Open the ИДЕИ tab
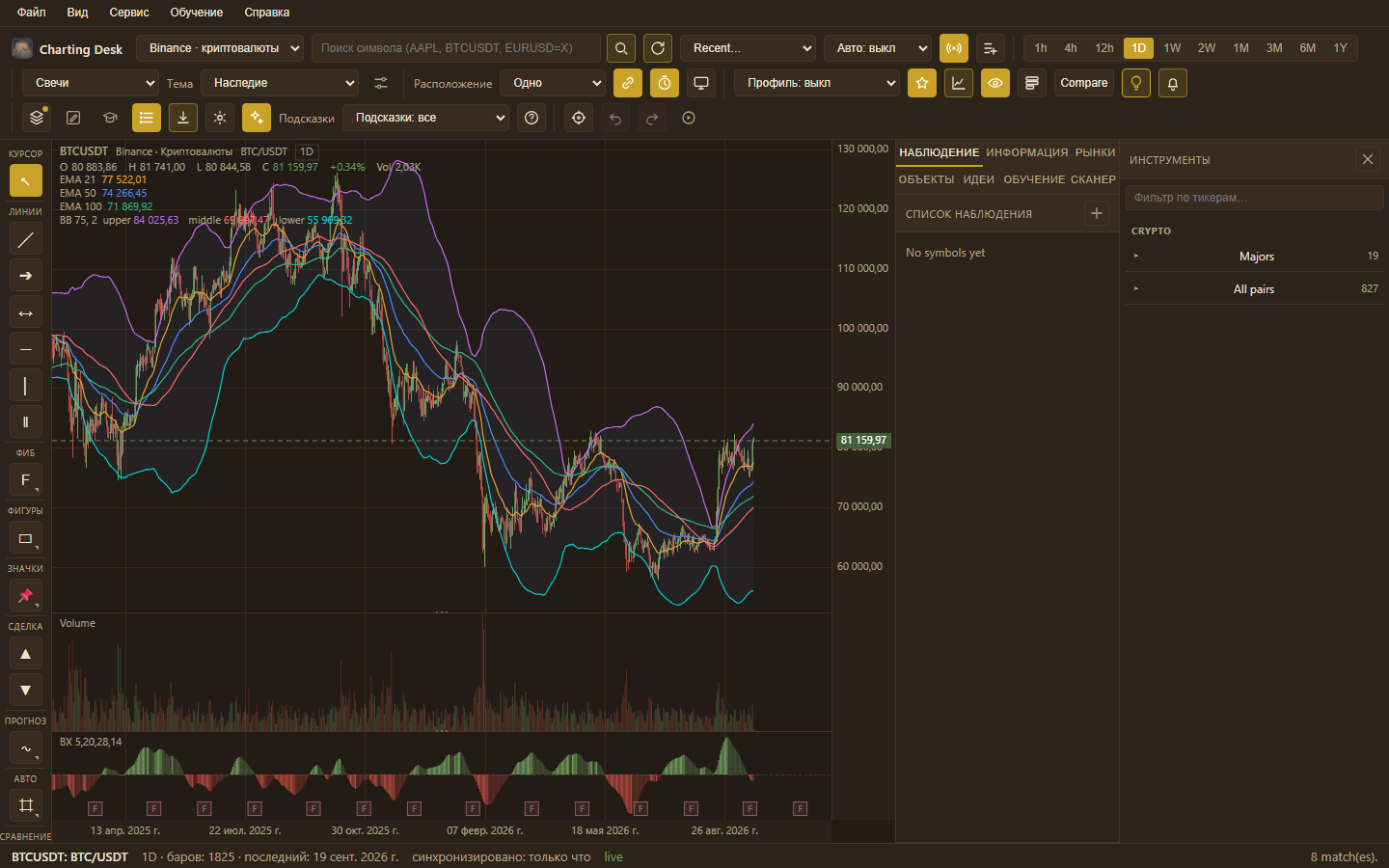 point(978,179)
